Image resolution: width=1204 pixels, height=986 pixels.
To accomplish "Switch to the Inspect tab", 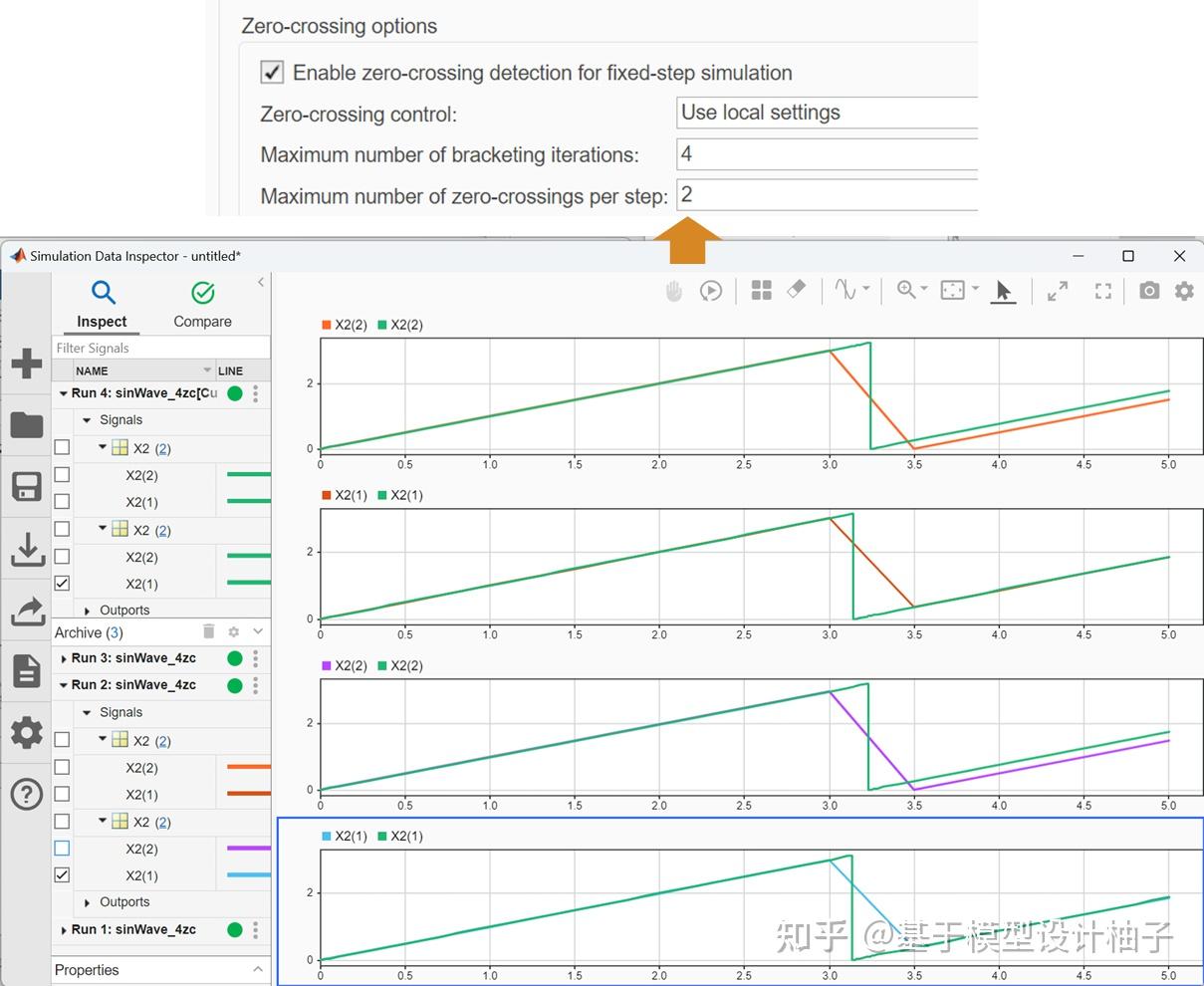I will 103,304.
